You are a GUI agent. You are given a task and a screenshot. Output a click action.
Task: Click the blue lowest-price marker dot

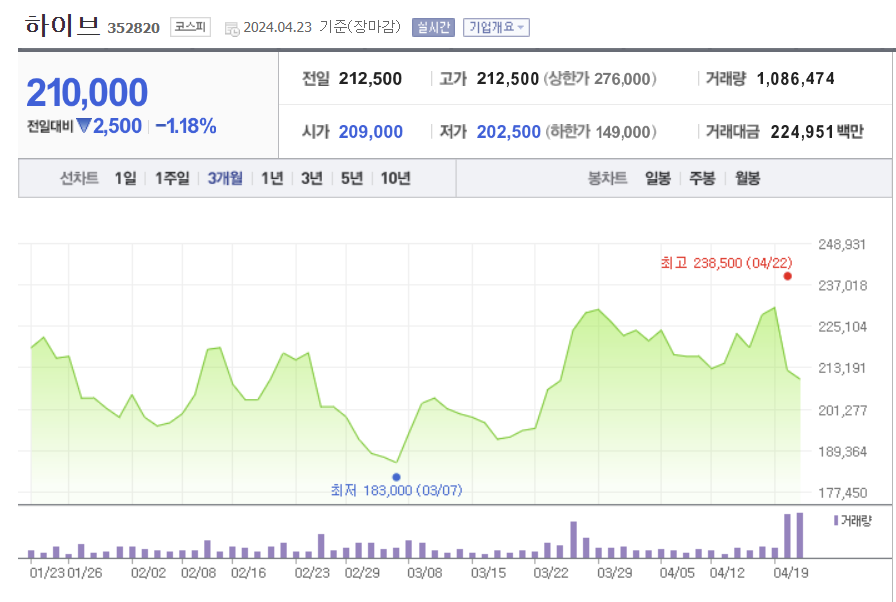click(x=397, y=477)
